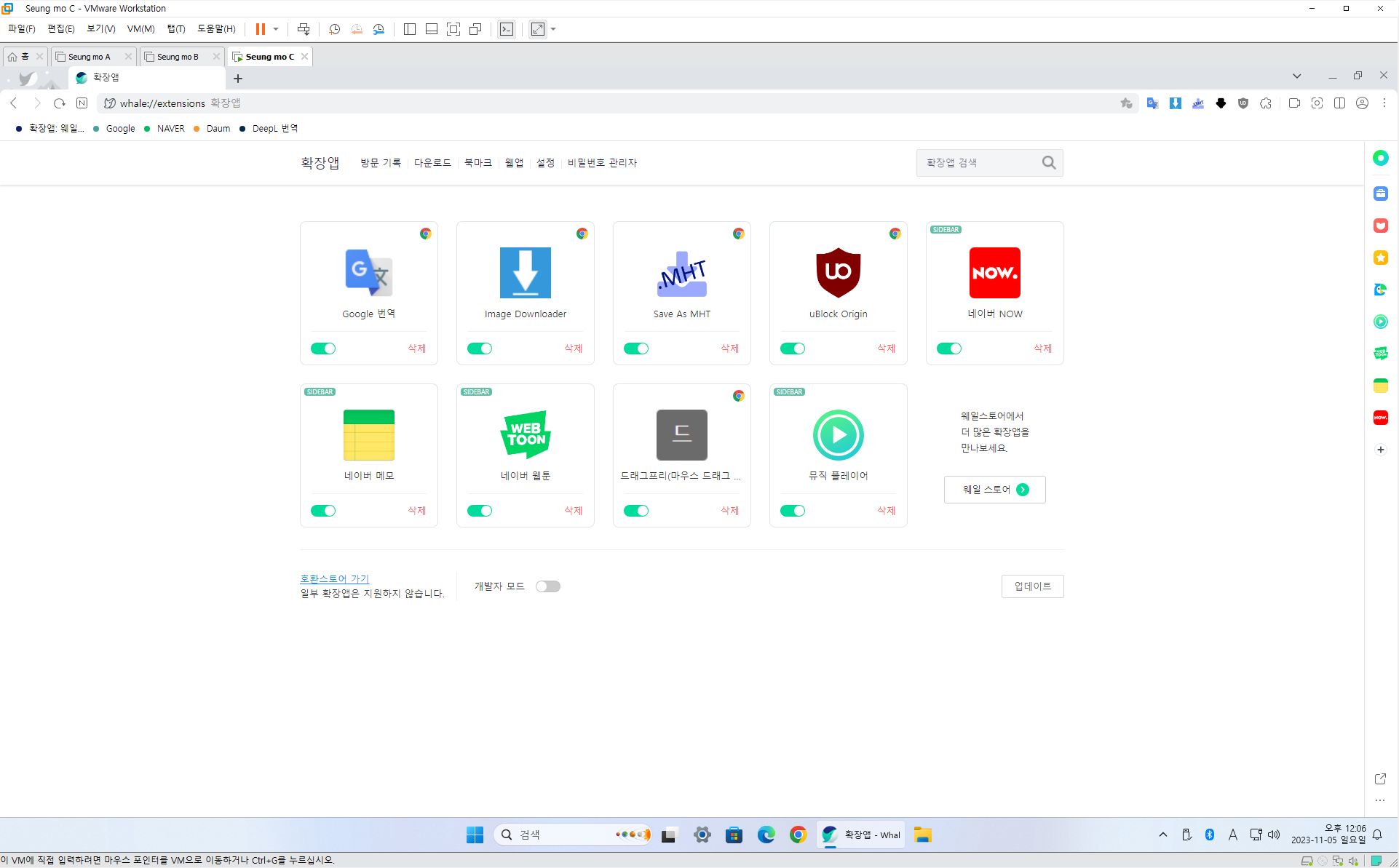1399x868 pixels.
Task: Open Naver Memo in the sidebar
Action: click(1380, 386)
